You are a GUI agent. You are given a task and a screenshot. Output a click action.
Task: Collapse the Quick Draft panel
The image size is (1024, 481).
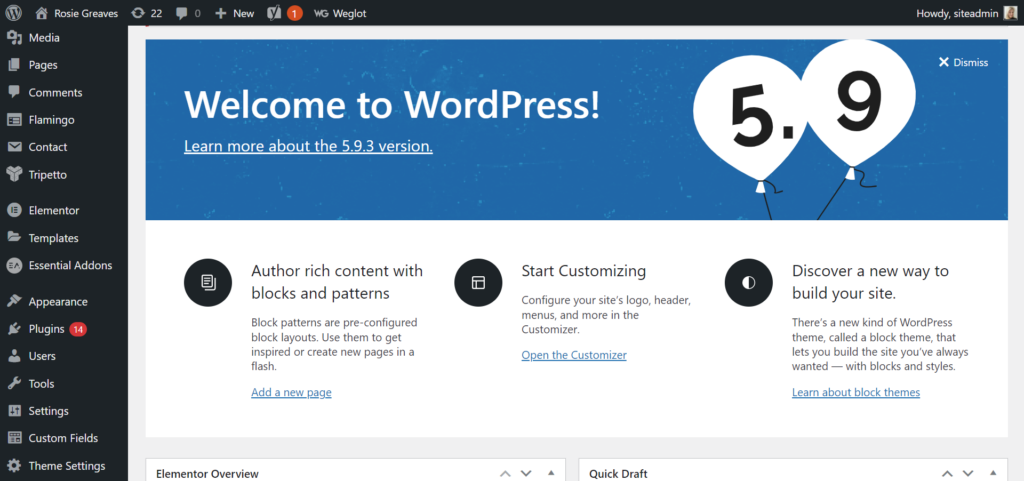(993, 473)
